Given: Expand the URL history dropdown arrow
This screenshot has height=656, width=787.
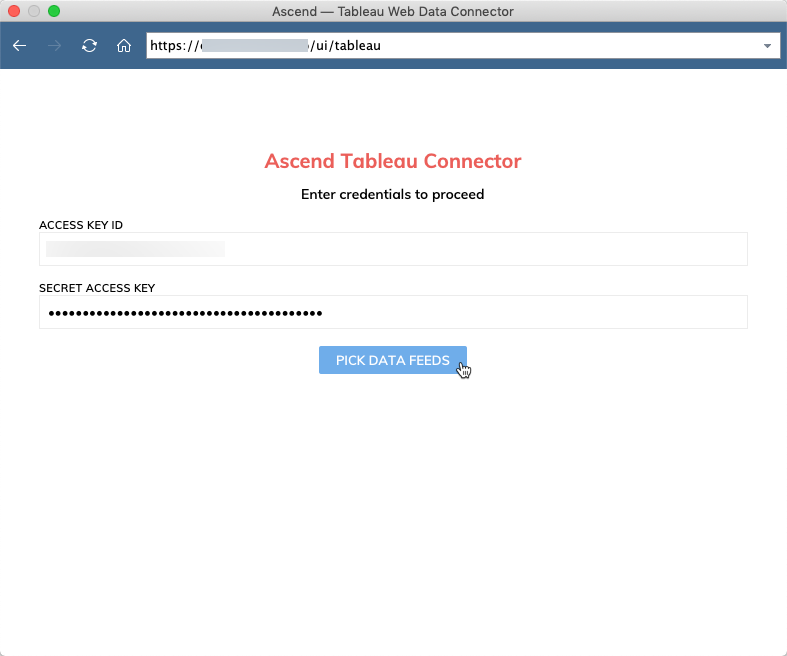Looking at the screenshot, I should point(767,46).
